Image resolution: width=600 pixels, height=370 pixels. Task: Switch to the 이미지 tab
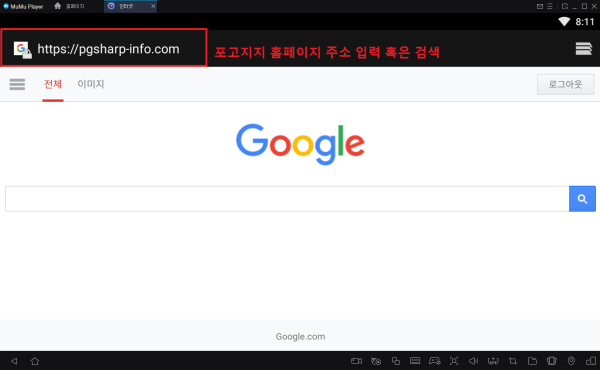tap(91, 84)
